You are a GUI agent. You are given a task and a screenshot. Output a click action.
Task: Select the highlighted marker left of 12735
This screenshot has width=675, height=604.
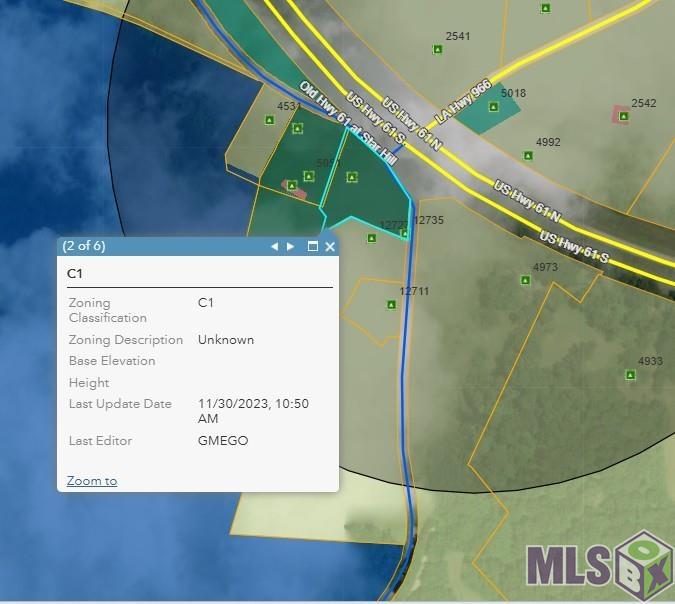point(404,233)
